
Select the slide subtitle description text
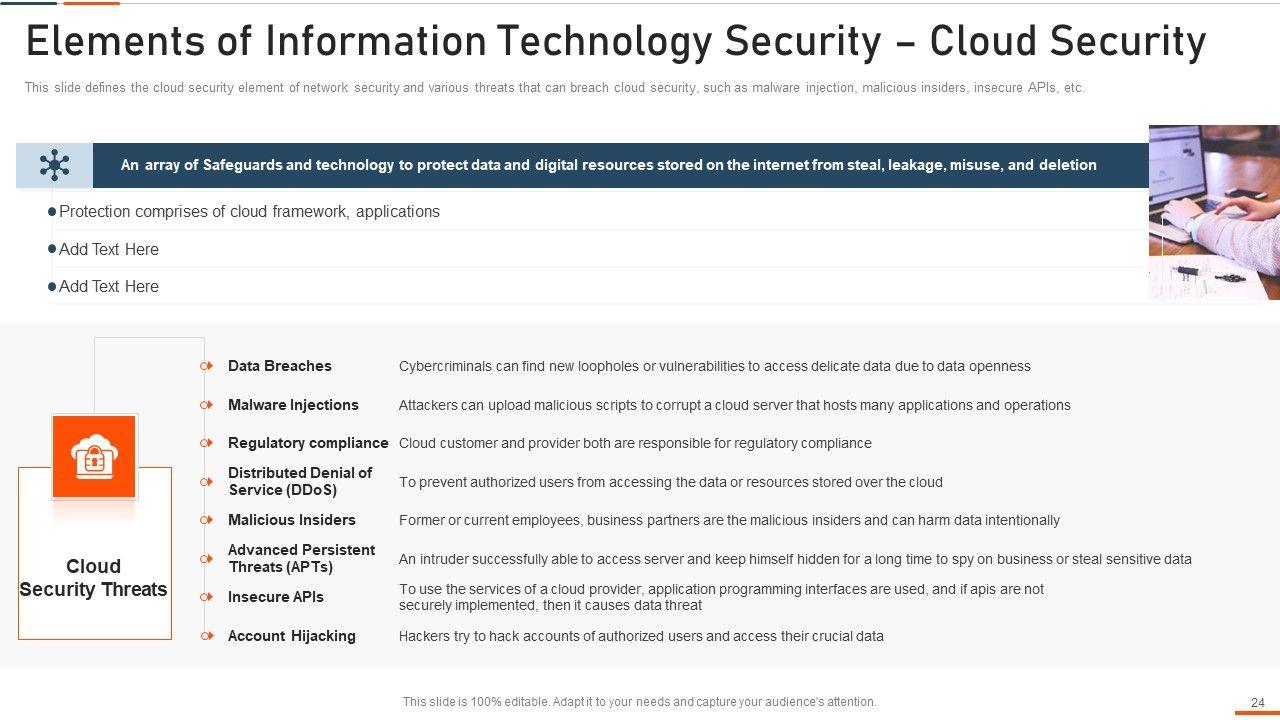pos(554,88)
